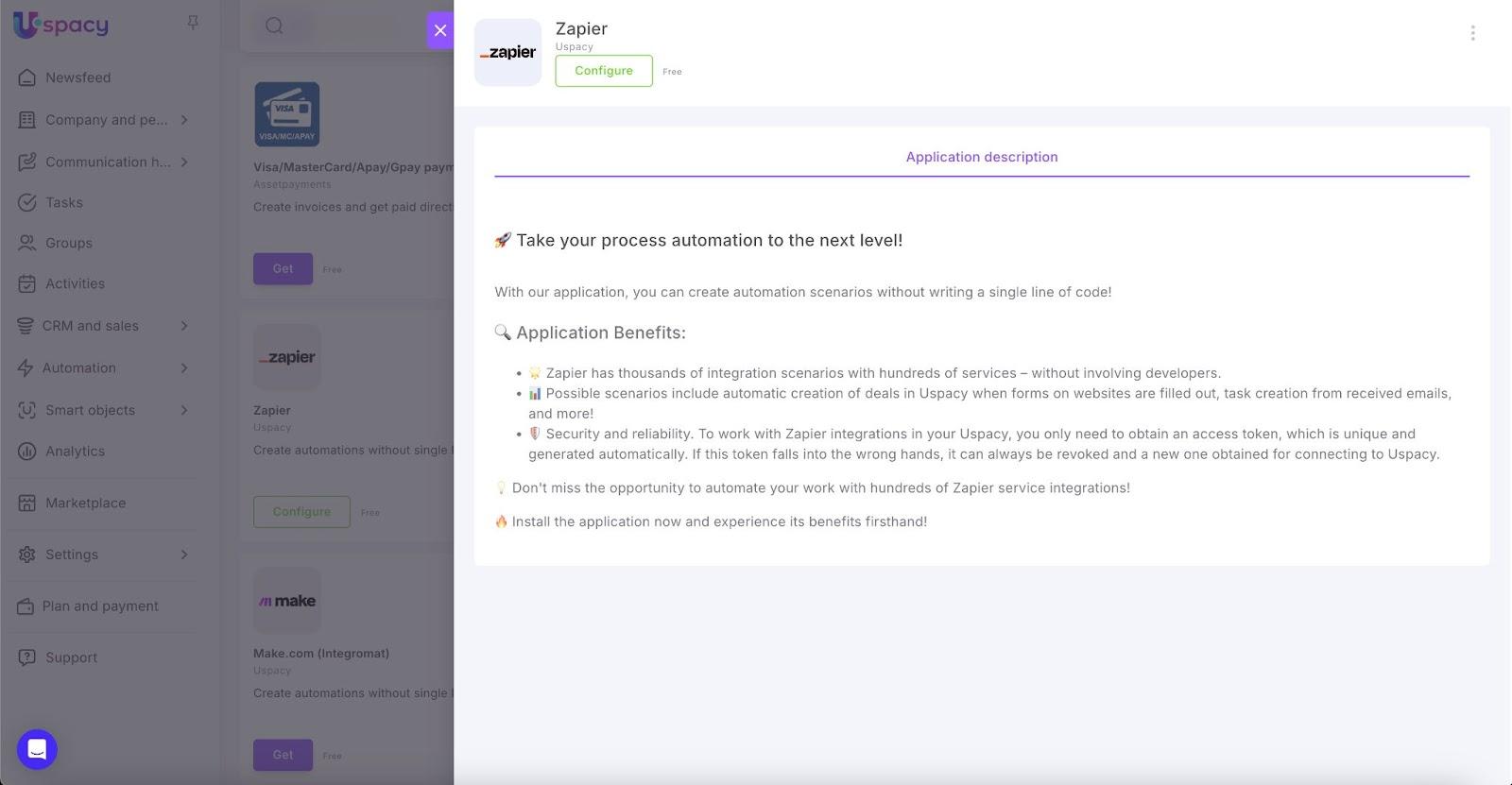Click the Zapier logo thumbnail in app list
Viewport: 1512px width, 785px height.
tap(287, 357)
